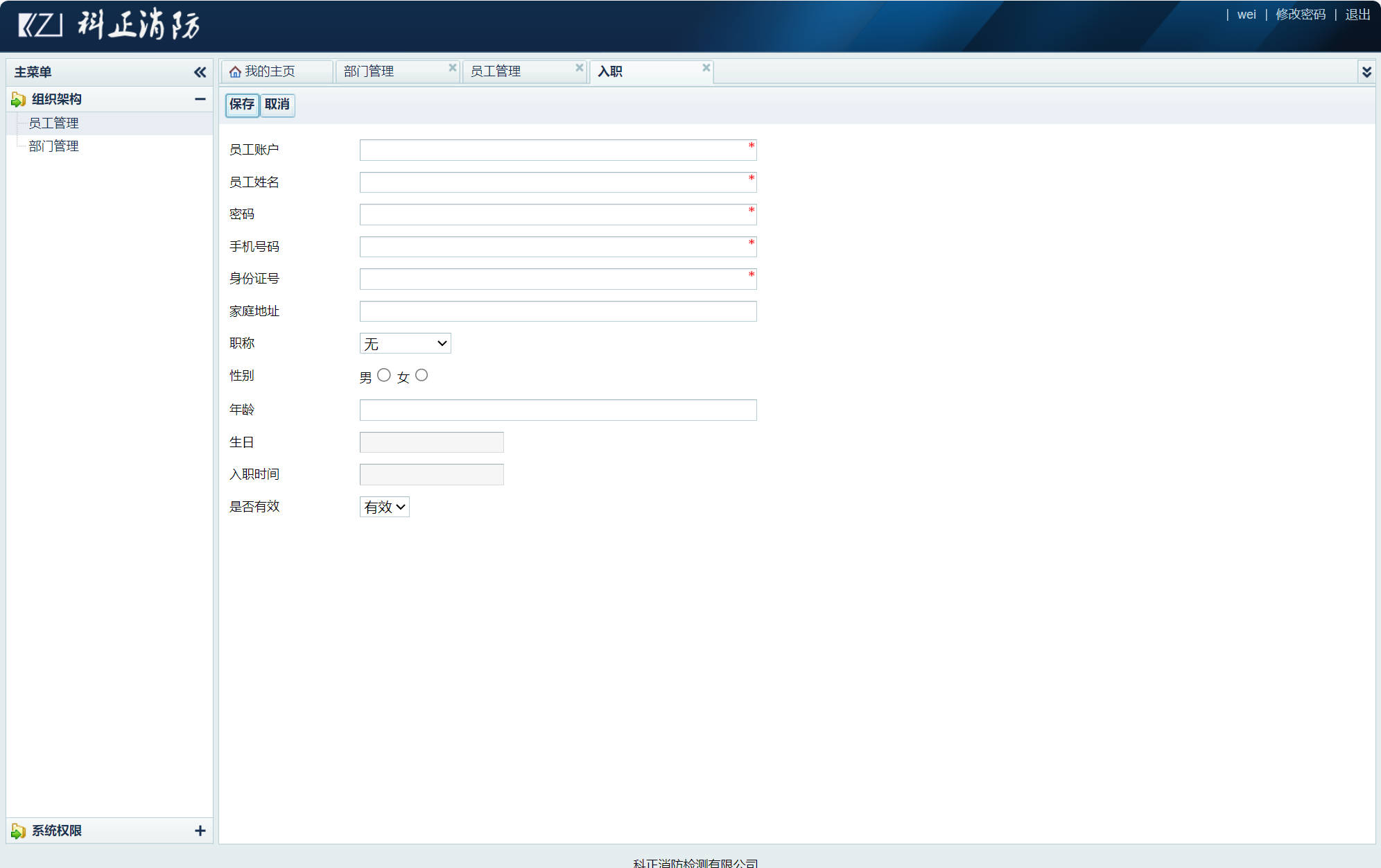
Task: Expand the 系统权限 section
Action: pos(200,831)
